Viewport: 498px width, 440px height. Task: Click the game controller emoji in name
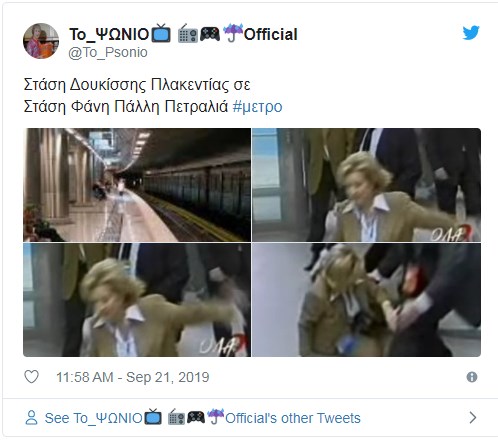(x=210, y=34)
